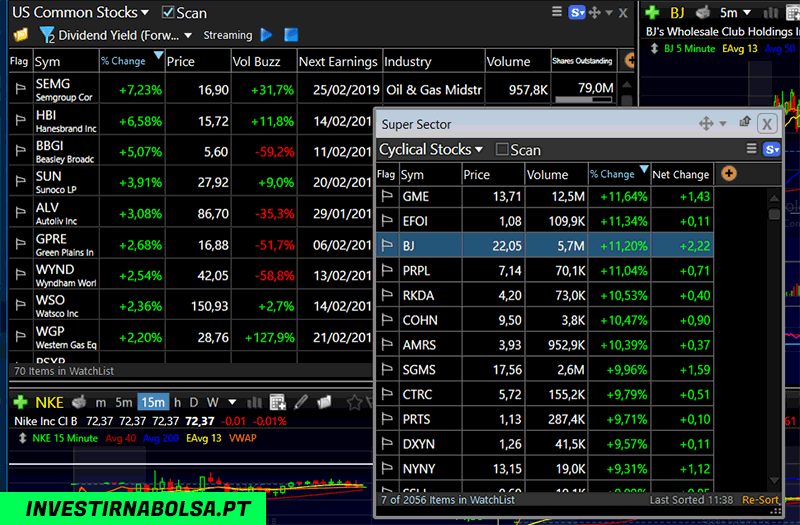The height and width of the screenshot is (525, 800).
Task: Flag the GME row
Action: (x=387, y=196)
